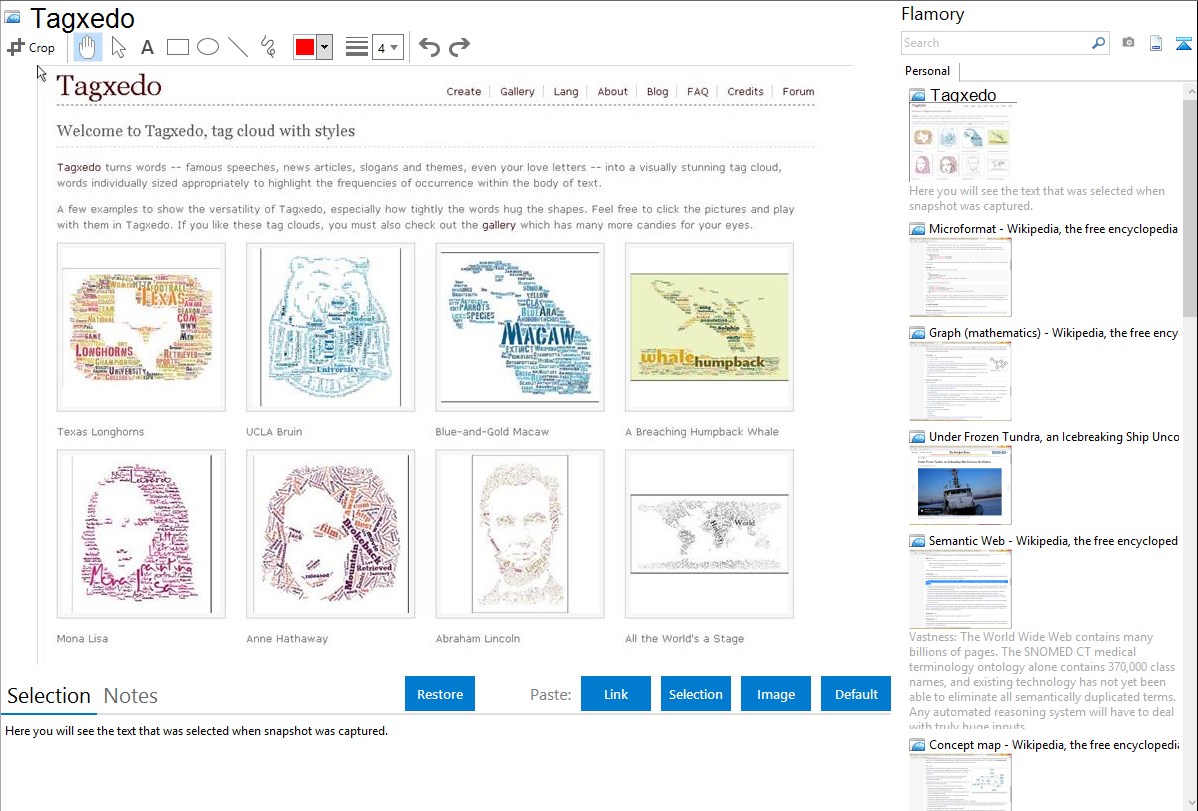Click the red color swatch

pyautogui.click(x=305, y=47)
